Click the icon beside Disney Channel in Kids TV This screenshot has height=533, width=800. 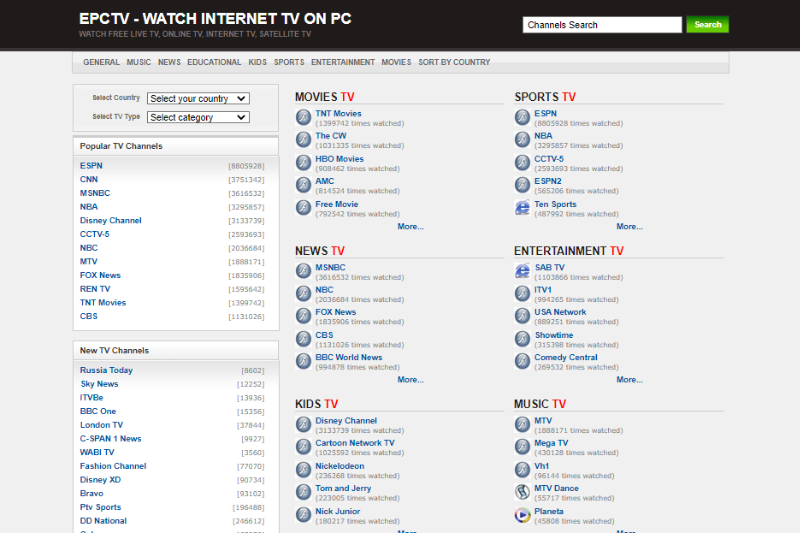[x=304, y=424]
